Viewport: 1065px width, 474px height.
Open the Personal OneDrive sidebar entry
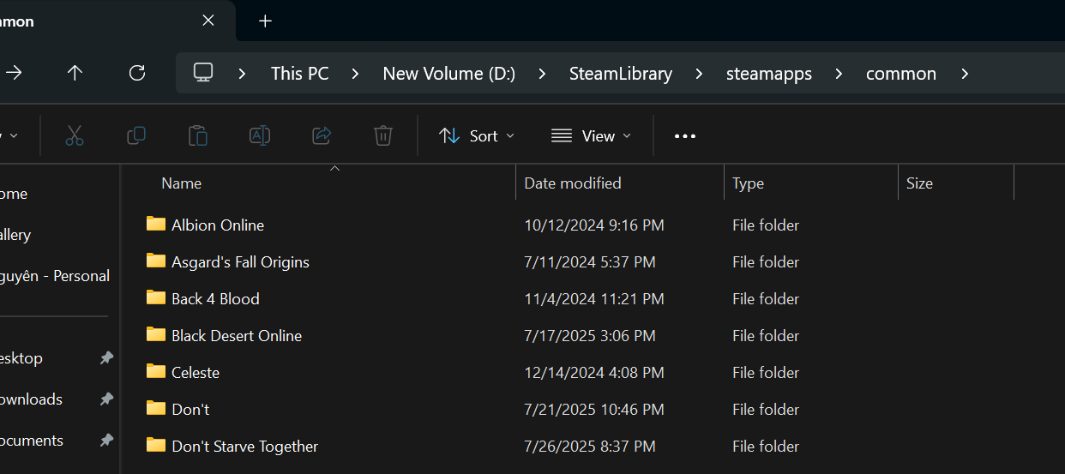click(x=54, y=276)
